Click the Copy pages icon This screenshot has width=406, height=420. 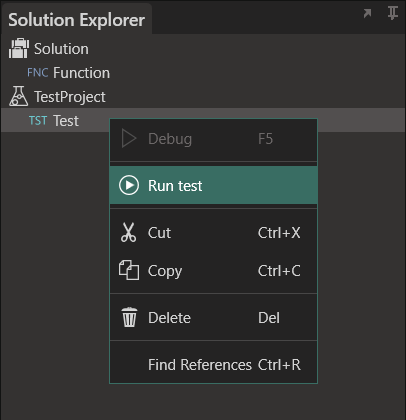pos(129,270)
